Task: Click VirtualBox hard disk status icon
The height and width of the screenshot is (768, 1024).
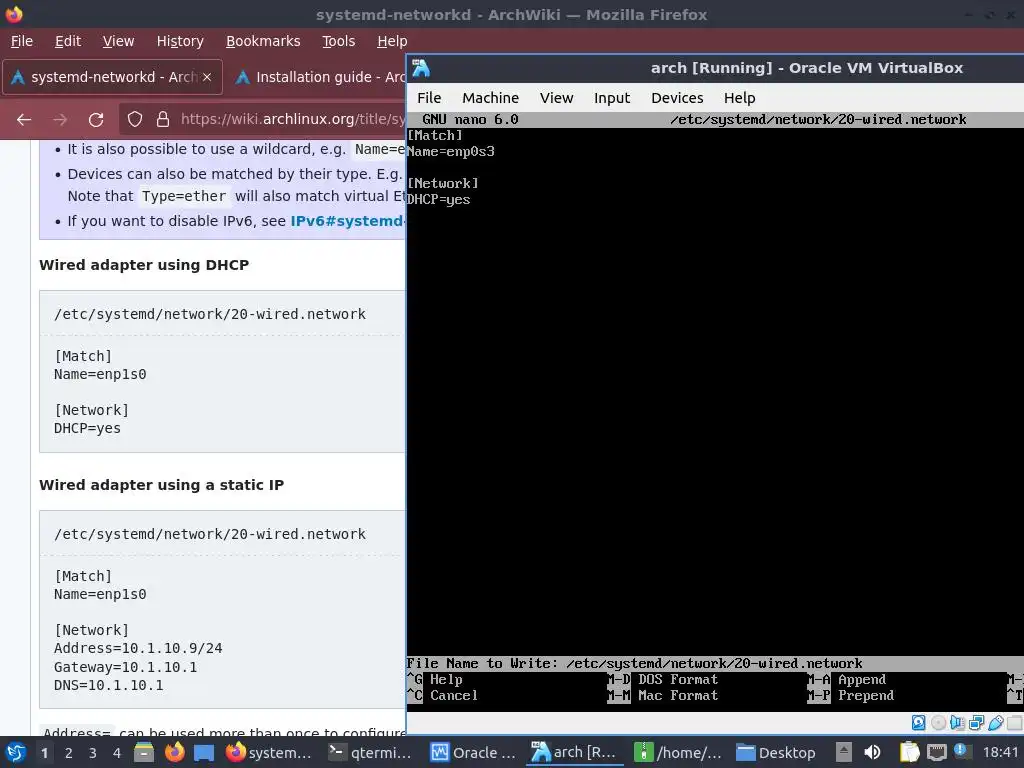Action: tap(918, 722)
